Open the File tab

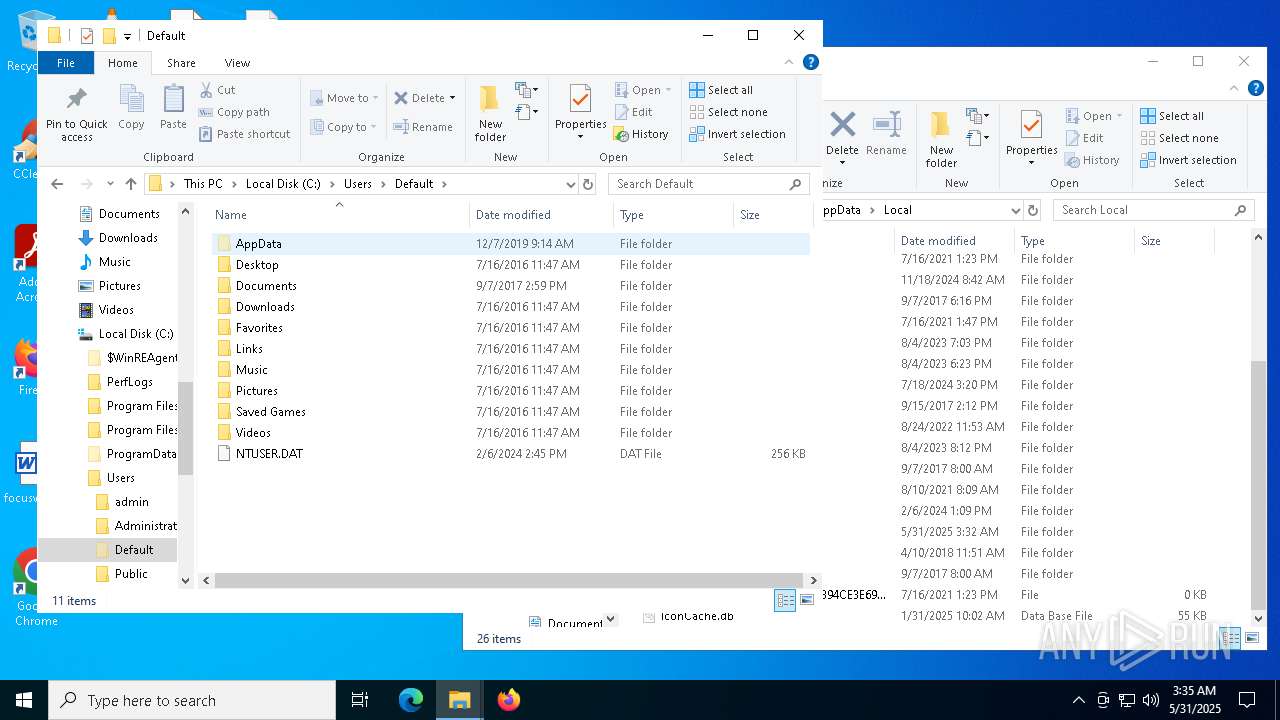click(x=65, y=62)
